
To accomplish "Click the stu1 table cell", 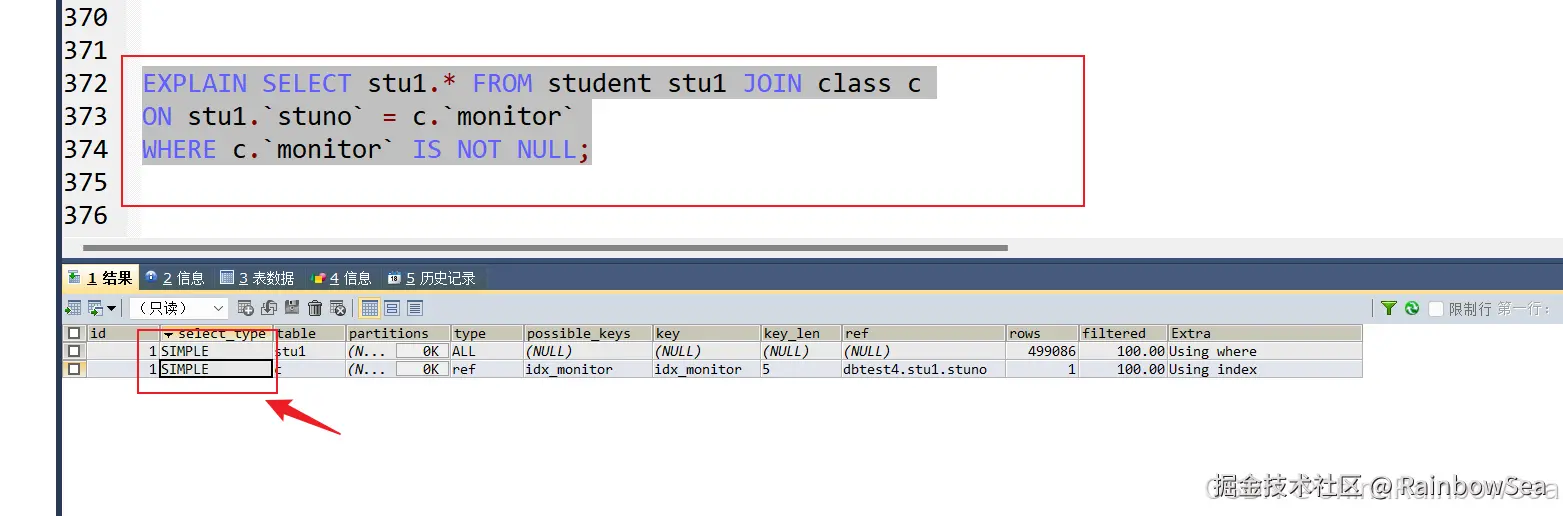I will [x=310, y=351].
